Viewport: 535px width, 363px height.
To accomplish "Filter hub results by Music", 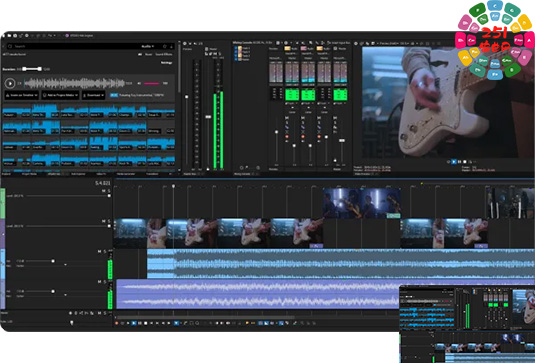I will click(148, 54).
